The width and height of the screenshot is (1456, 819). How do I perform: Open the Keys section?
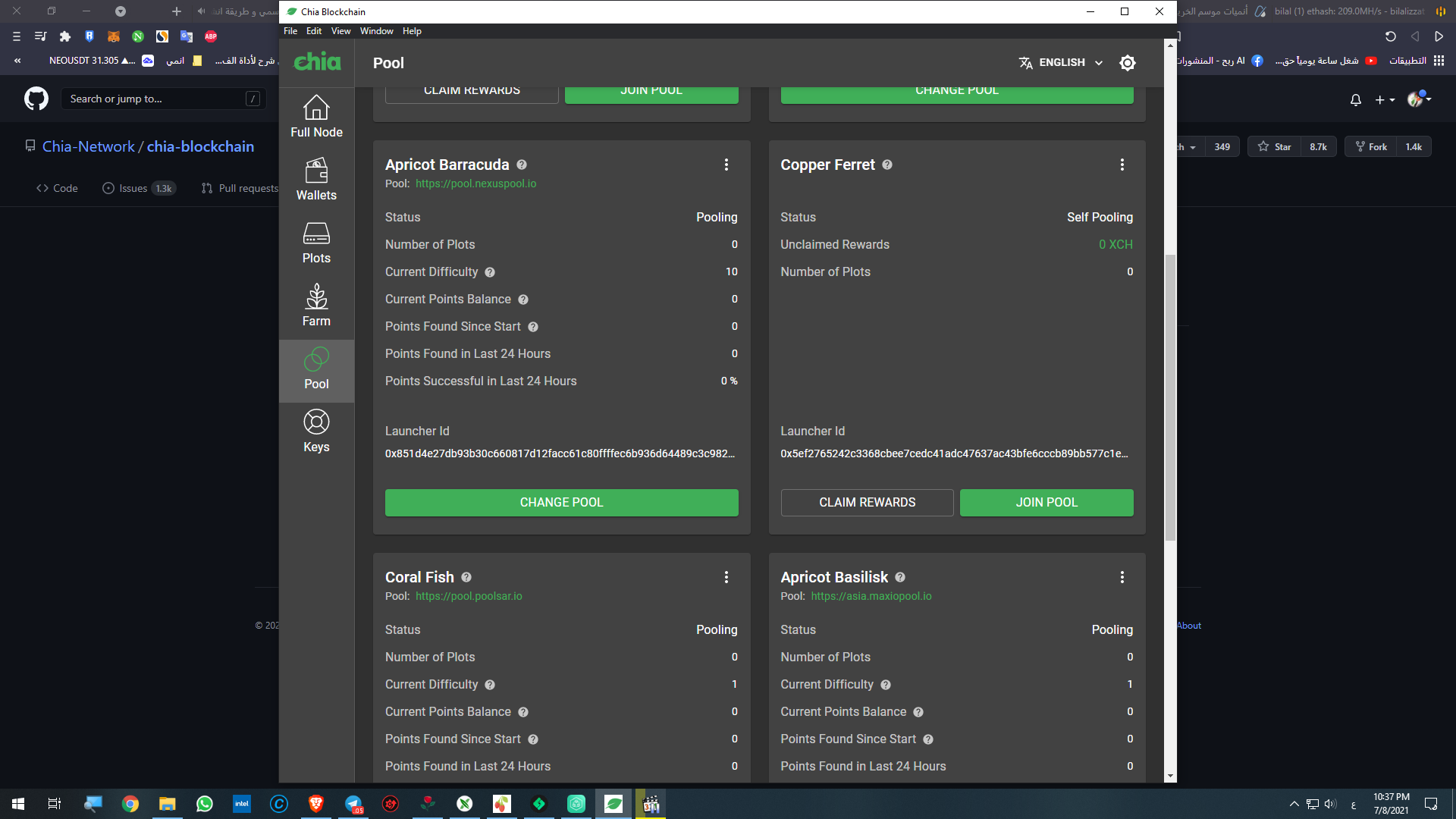click(316, 431)
